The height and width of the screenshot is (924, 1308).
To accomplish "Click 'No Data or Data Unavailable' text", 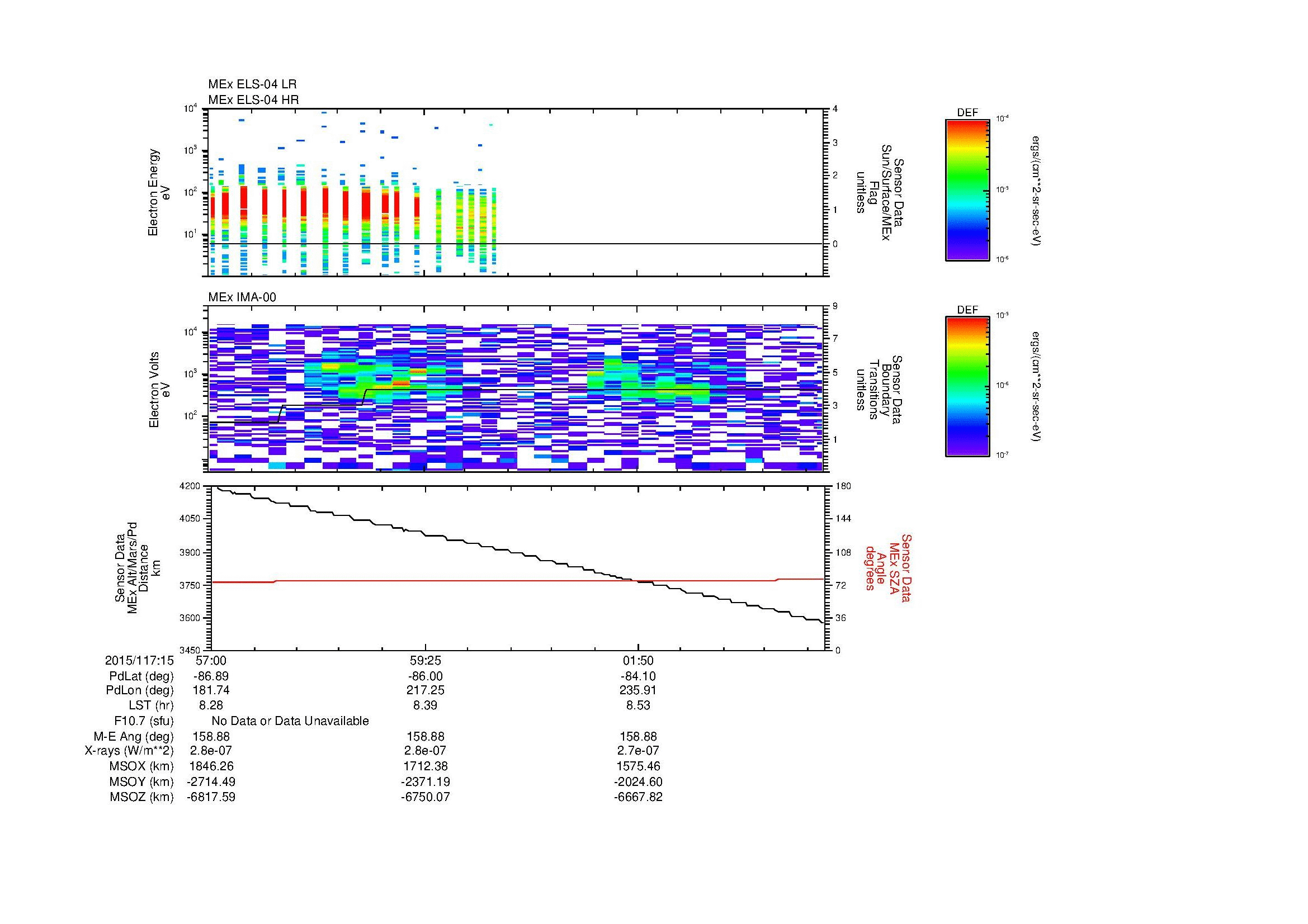I will pyautogui.click(x=290, y=721).
